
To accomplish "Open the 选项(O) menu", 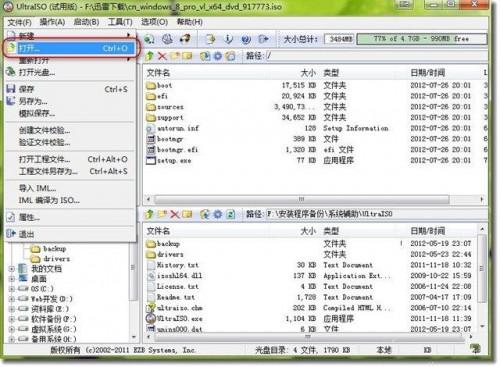I will (x=154, y=22).
